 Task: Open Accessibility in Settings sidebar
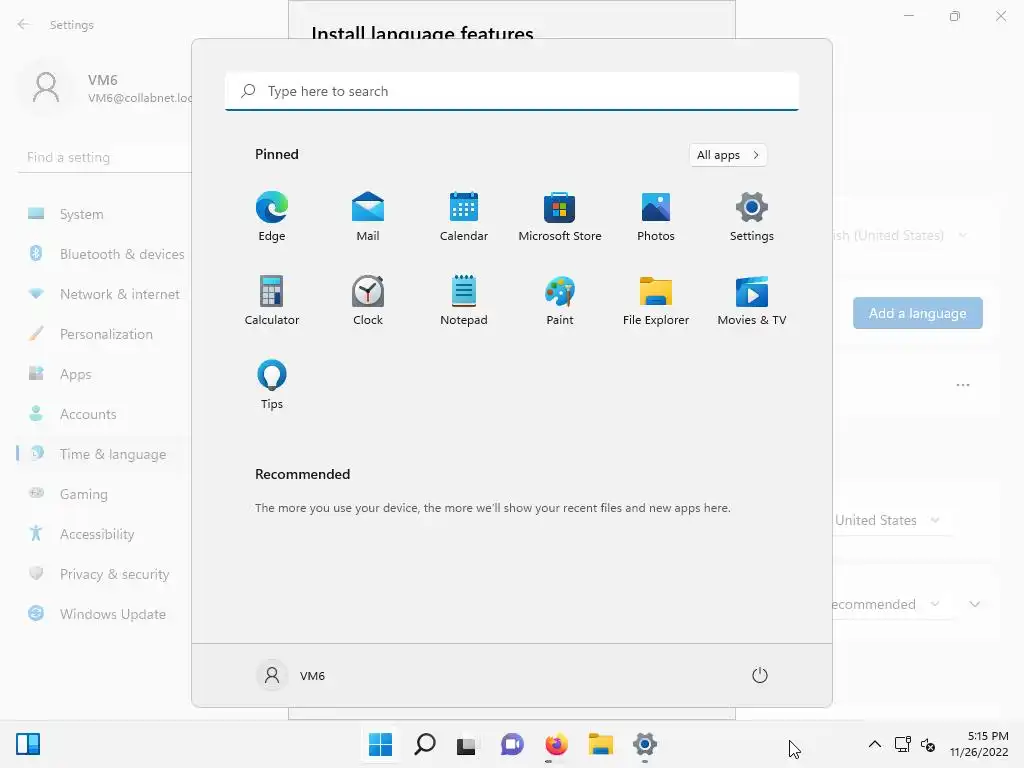pyautogui.click(x=104, y=534)
